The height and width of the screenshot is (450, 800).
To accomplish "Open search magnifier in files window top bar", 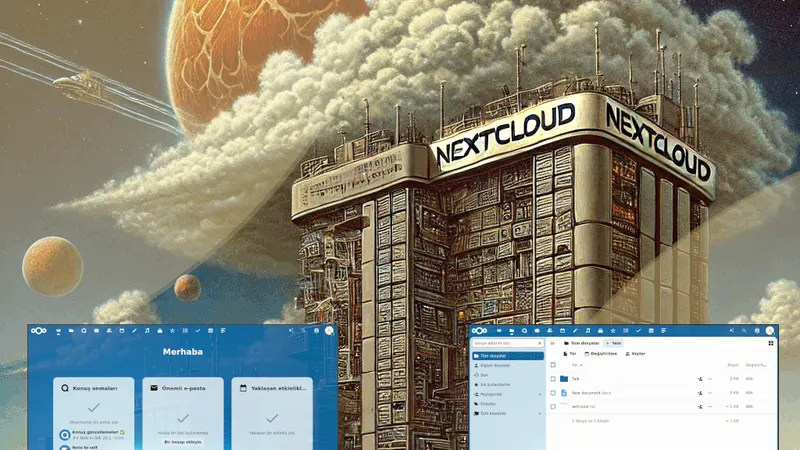I will tap(744, 331).
